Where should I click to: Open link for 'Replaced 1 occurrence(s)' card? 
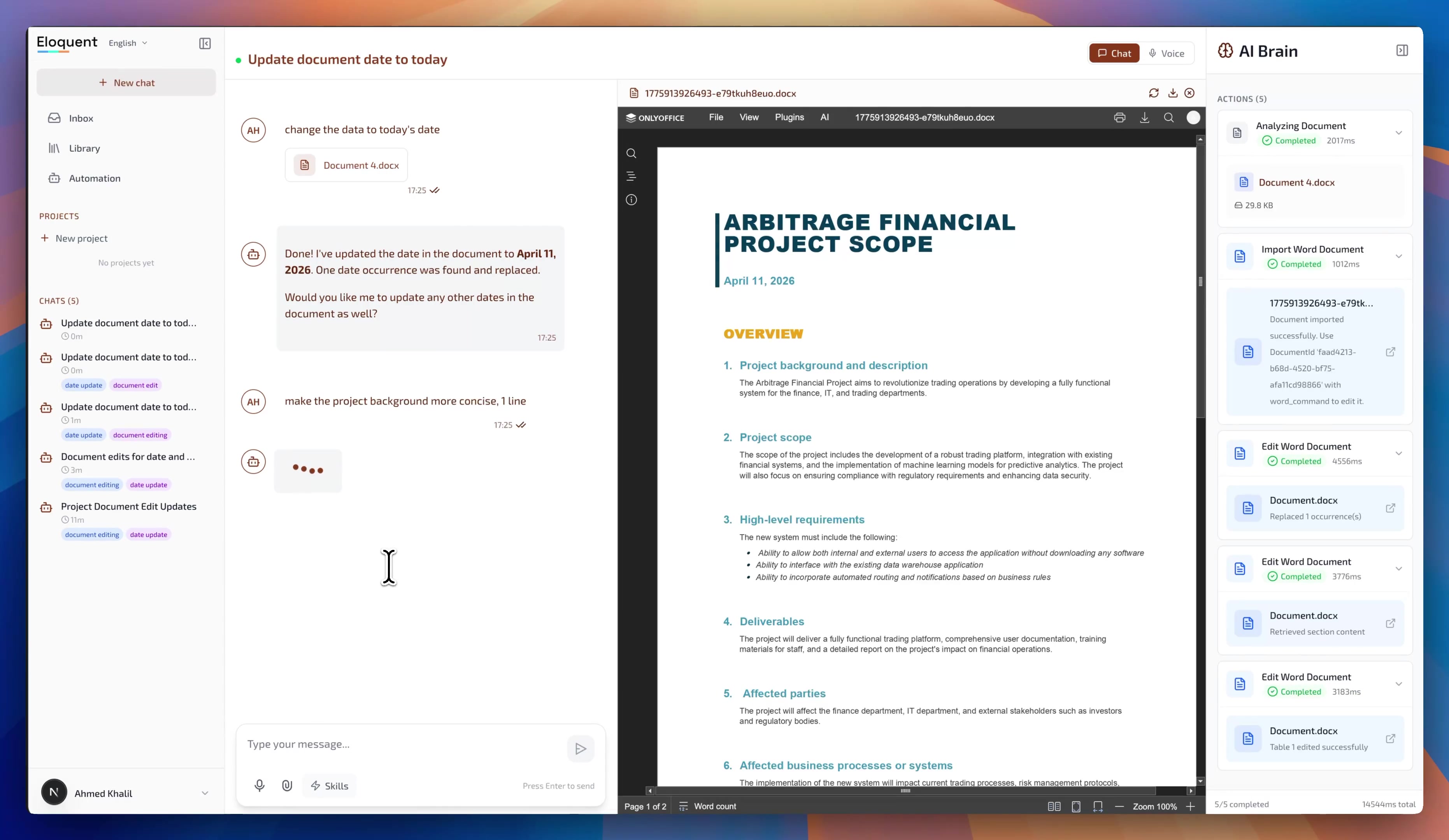tap(1390, 509)
